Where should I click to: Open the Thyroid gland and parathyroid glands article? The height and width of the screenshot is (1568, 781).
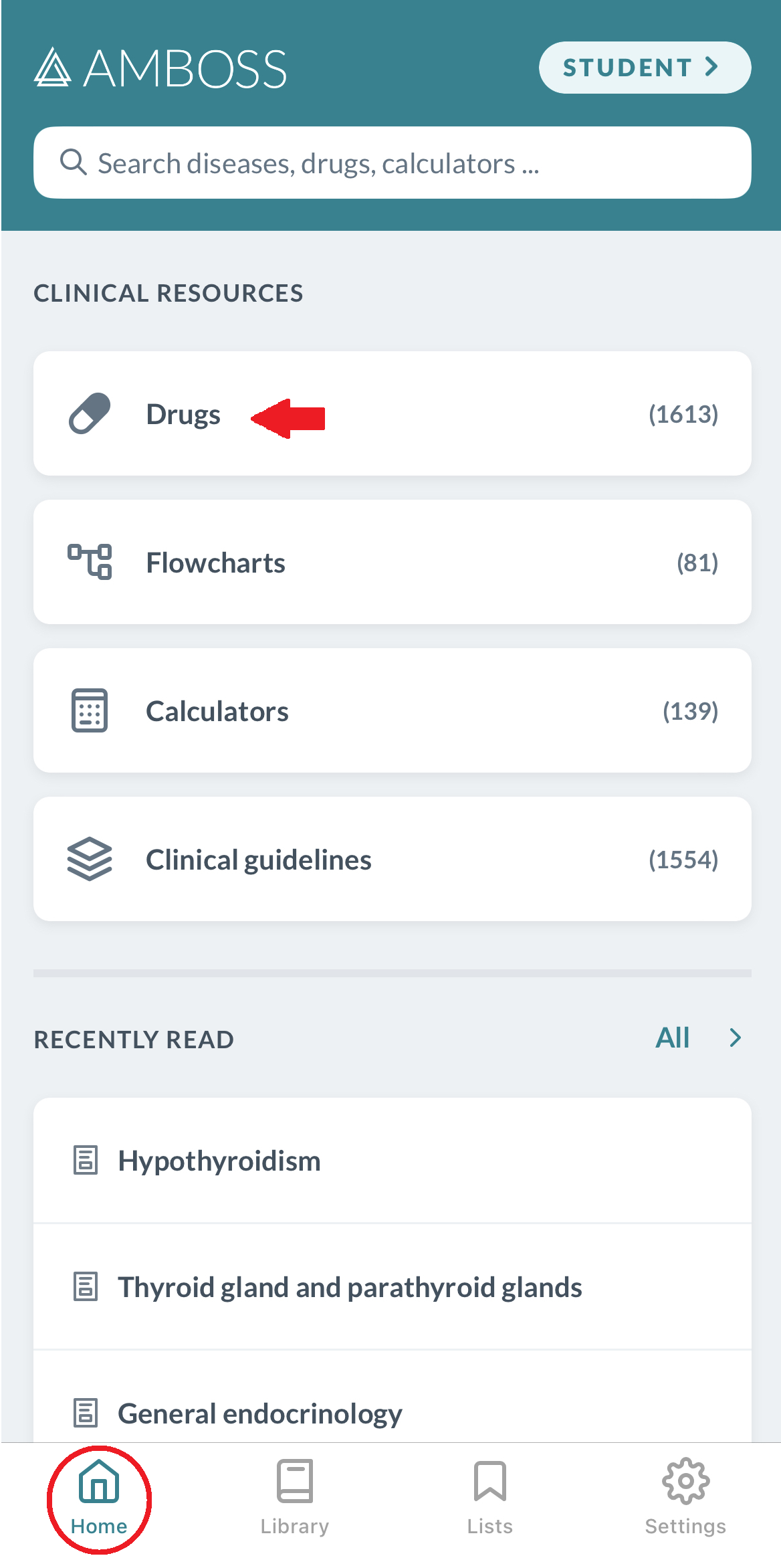[350, 1287]
